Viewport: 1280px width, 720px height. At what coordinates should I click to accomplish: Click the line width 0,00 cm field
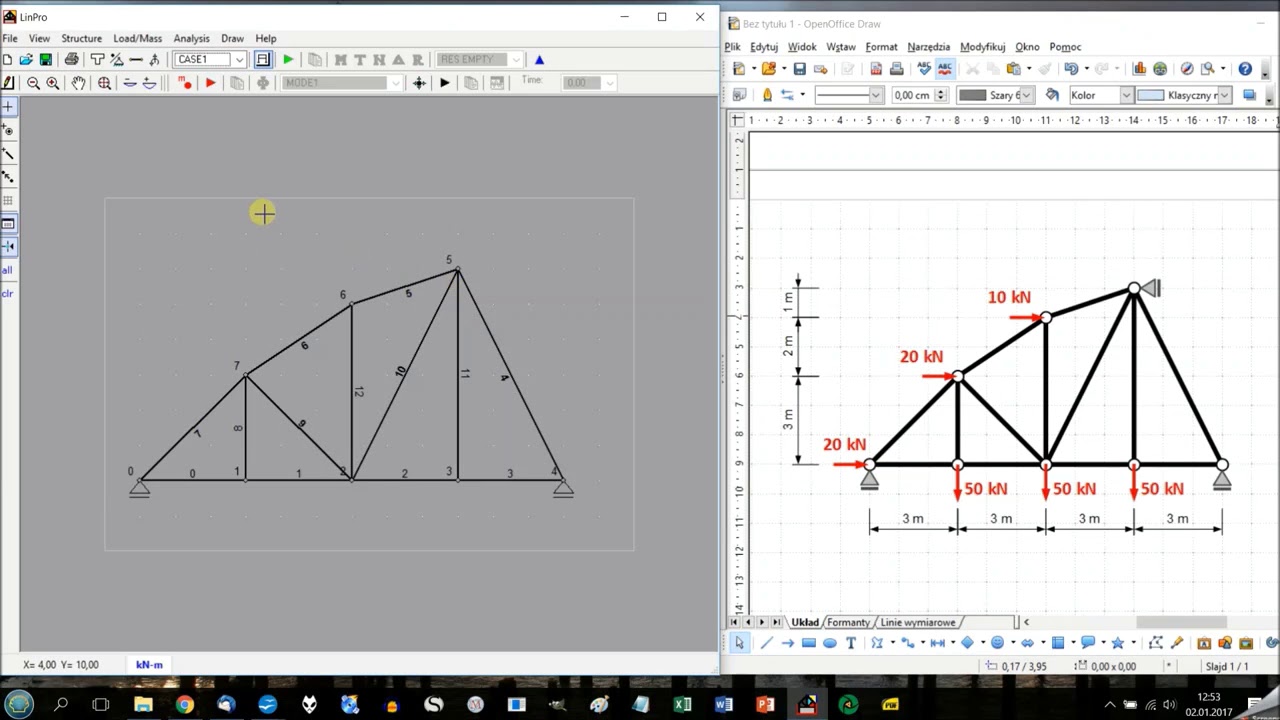point(911,95)
